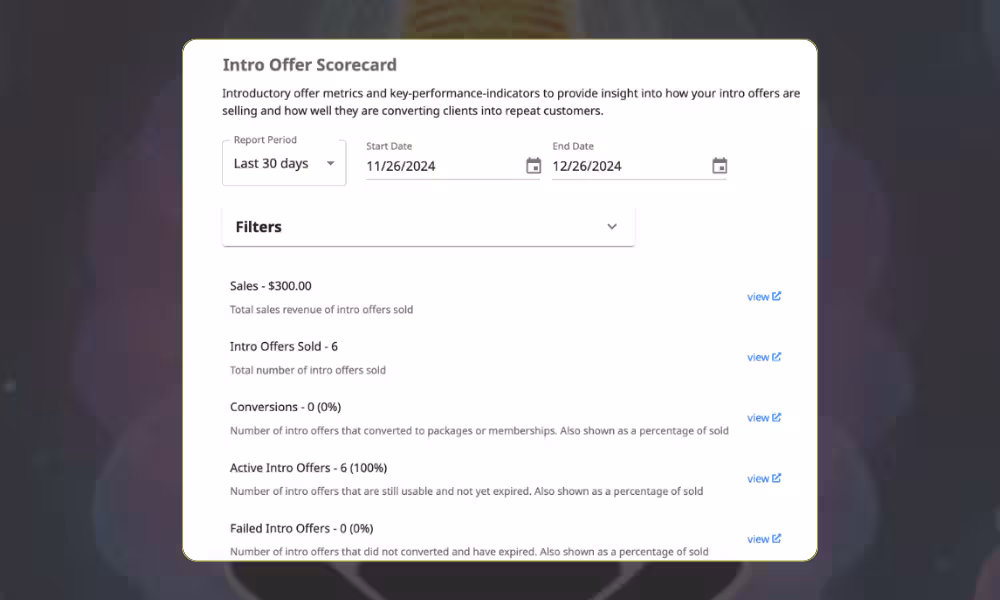Viewport: 1000px width, 600px height.
Task: Open the 'view' link for Sales
Action: point(758,297)
